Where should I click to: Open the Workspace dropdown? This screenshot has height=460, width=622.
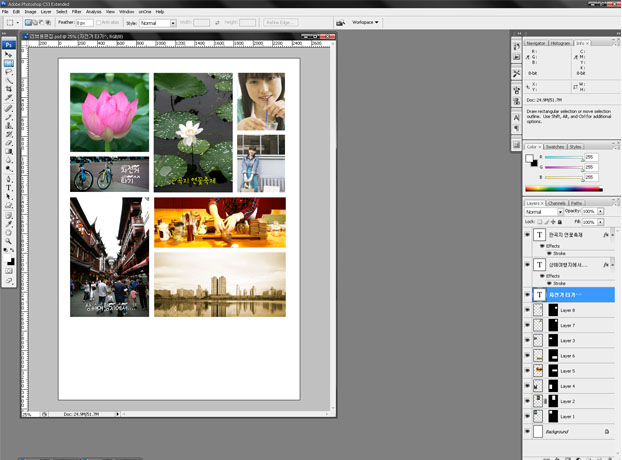pos(362,21)
